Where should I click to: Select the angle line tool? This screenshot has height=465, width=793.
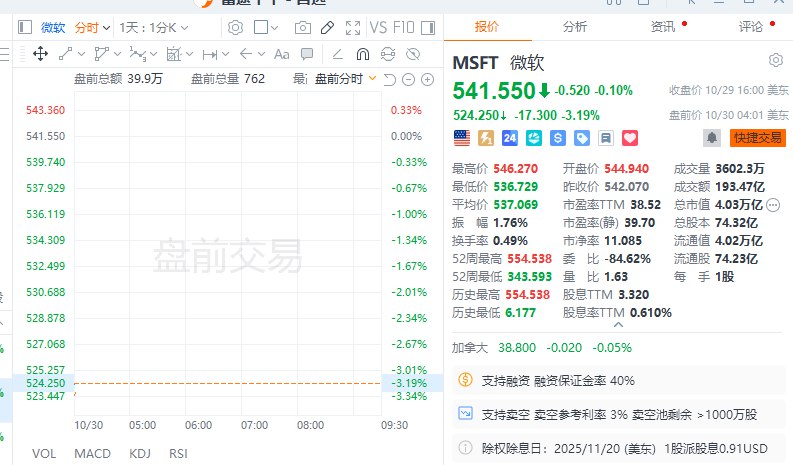[337, 54]
